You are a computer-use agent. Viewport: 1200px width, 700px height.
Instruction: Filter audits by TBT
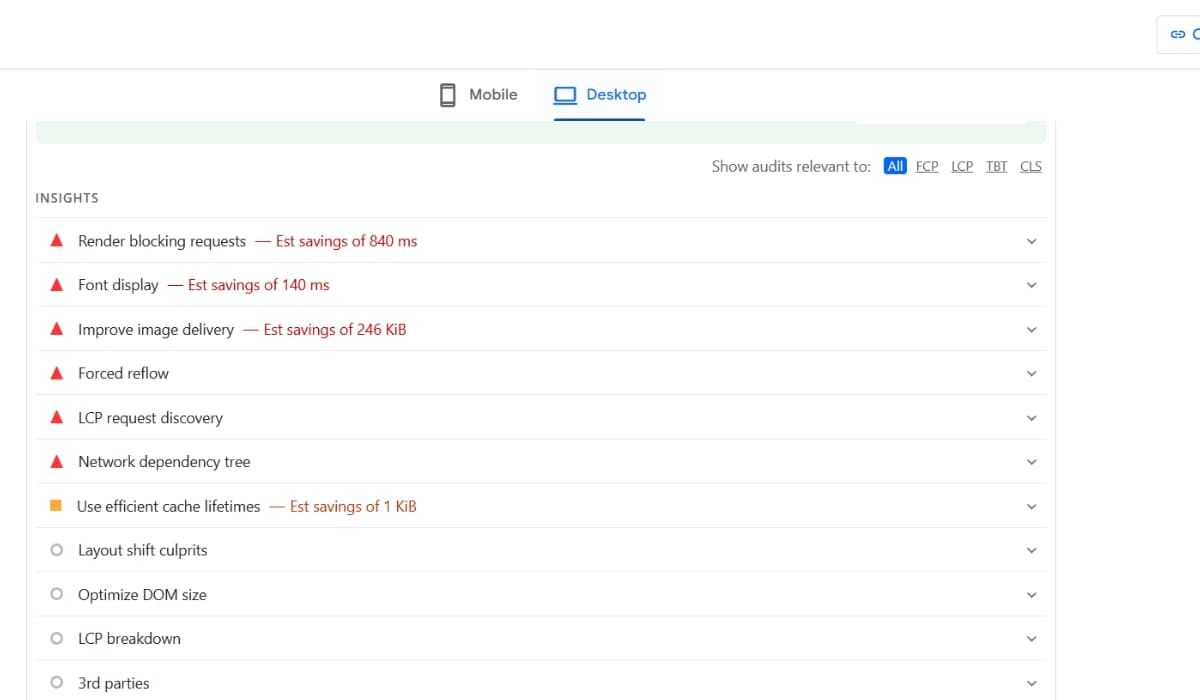coord(996,166)
